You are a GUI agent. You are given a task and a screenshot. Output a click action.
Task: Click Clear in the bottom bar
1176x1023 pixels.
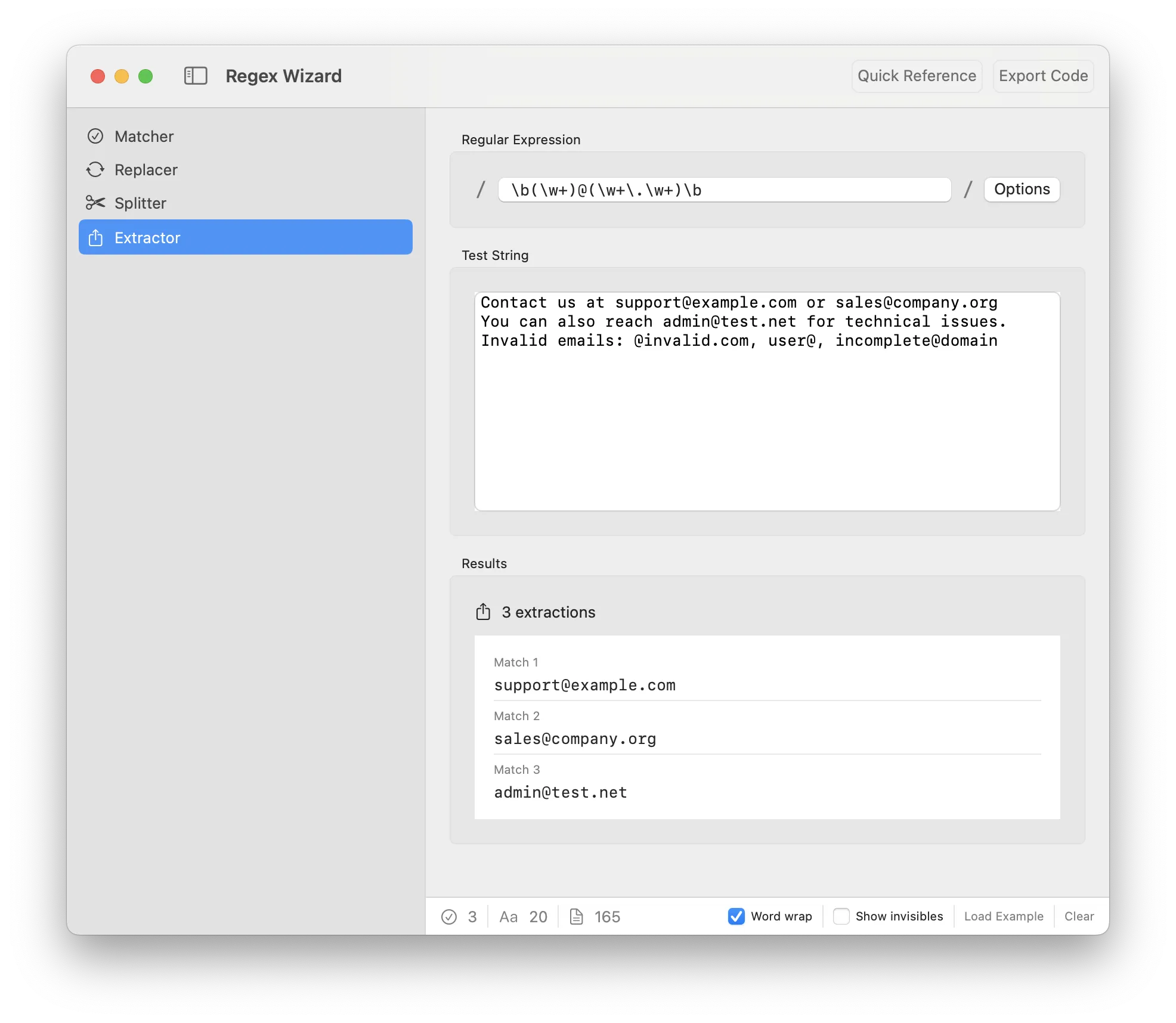pos(1079,916)
